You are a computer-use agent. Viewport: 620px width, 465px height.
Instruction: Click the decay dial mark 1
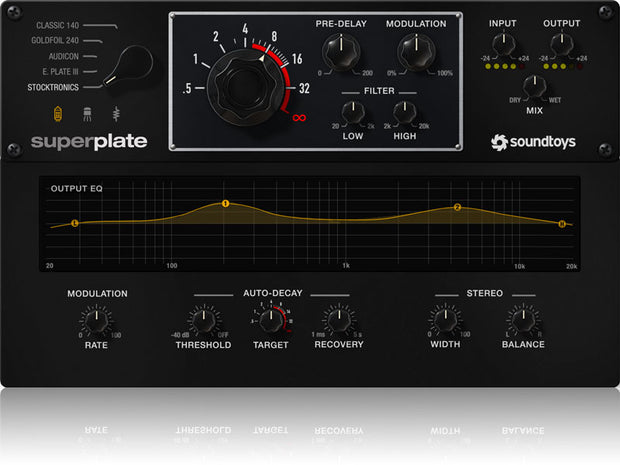195,59
